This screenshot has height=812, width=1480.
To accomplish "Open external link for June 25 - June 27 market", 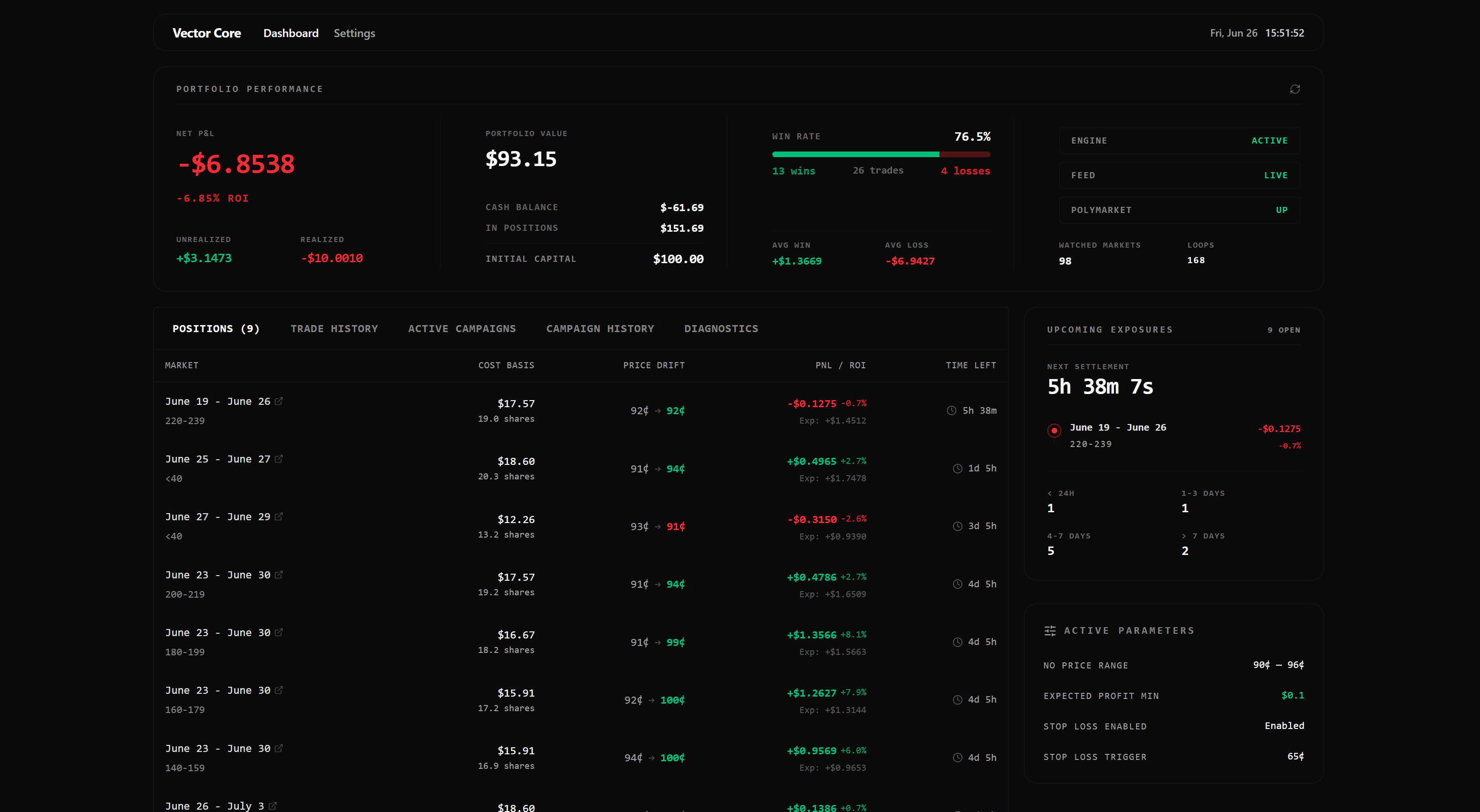I will click(279, 459).
